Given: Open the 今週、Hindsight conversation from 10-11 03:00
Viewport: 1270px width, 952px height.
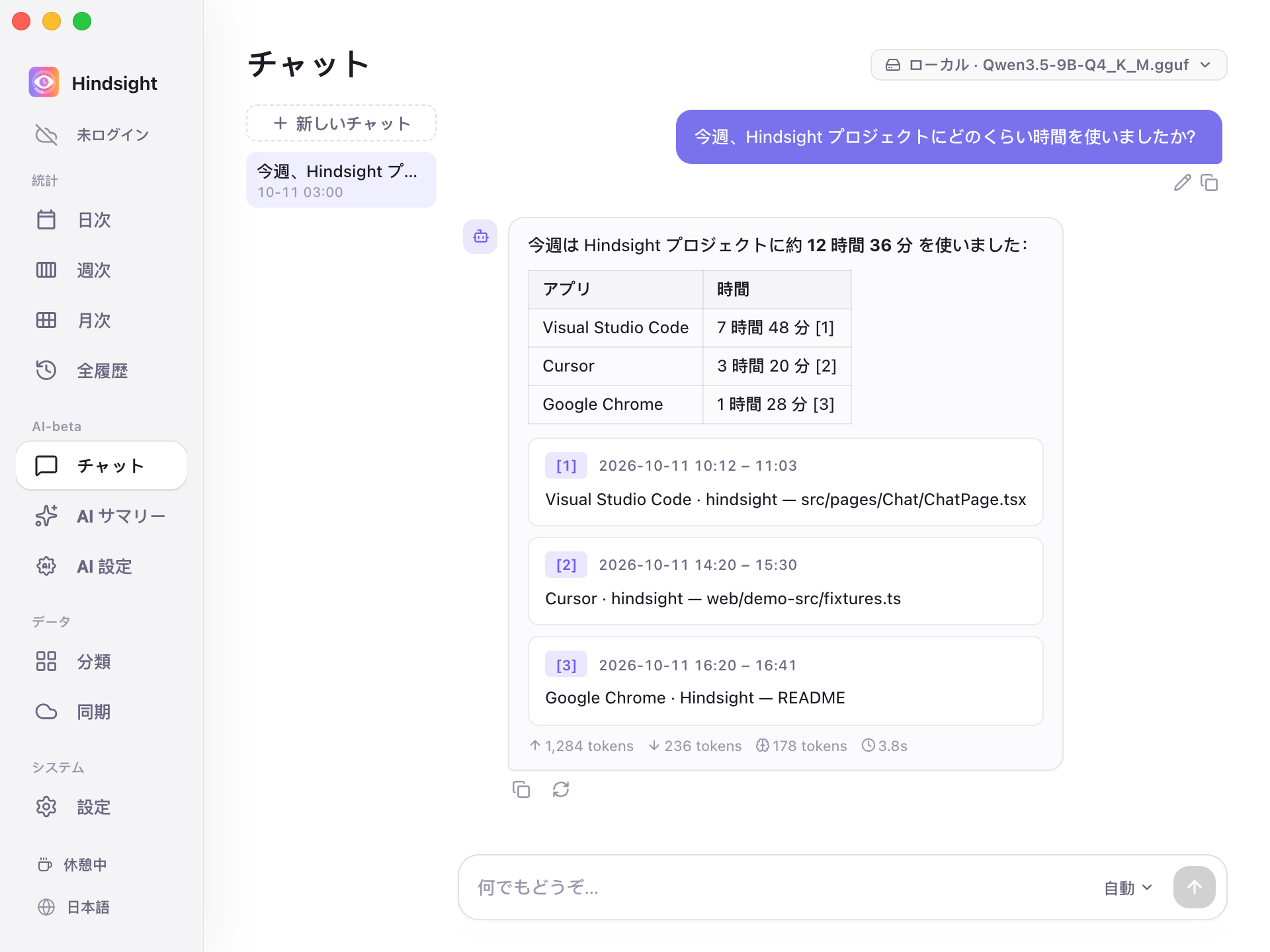Looking at the screenshot, I should [x=341, y=180].
